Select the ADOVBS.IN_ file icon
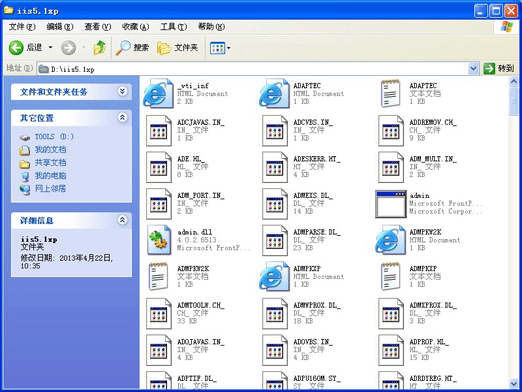Image resolution: width=522 pixels, height=392 pixels. 275,350
